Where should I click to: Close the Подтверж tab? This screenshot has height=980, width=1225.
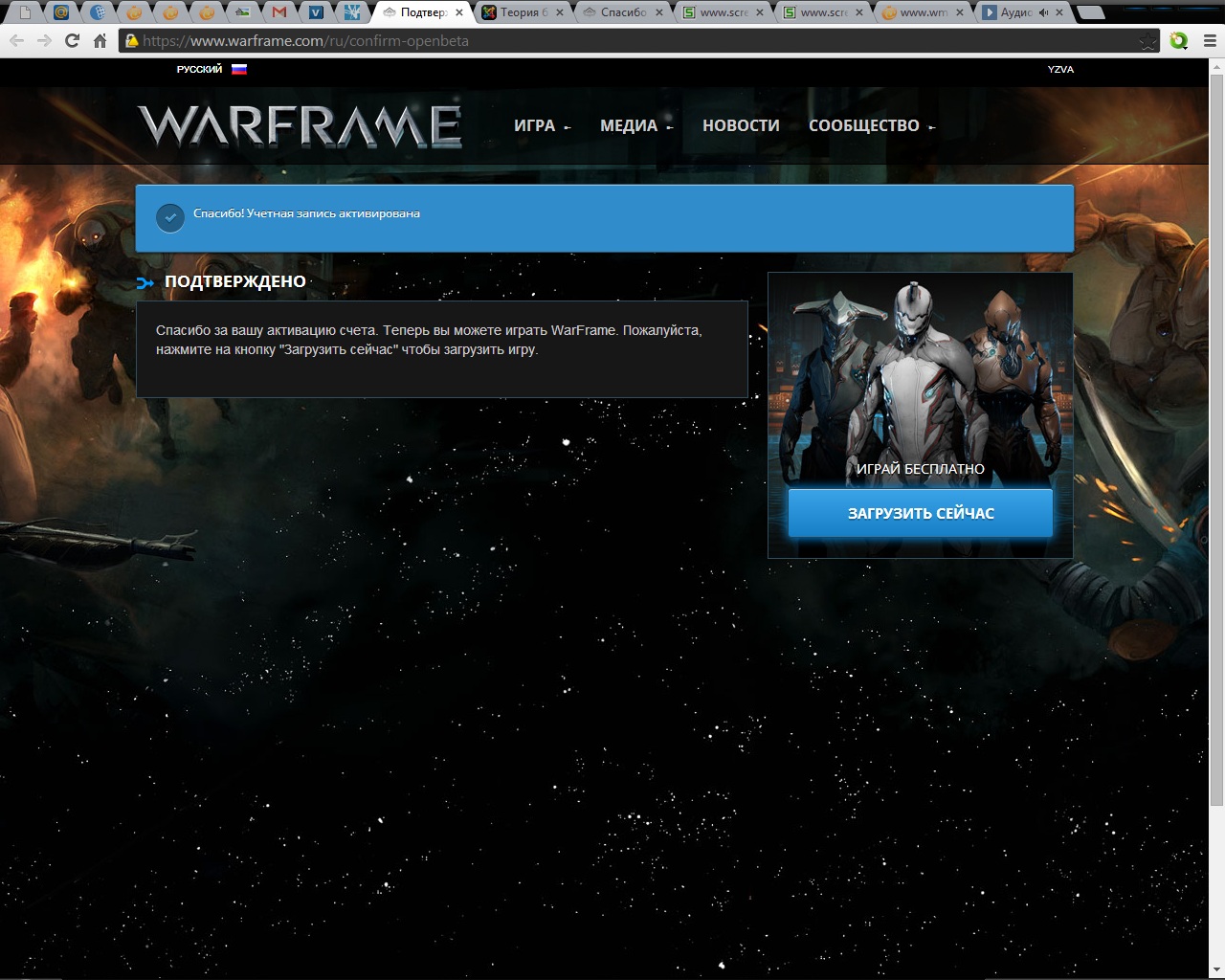459,12
